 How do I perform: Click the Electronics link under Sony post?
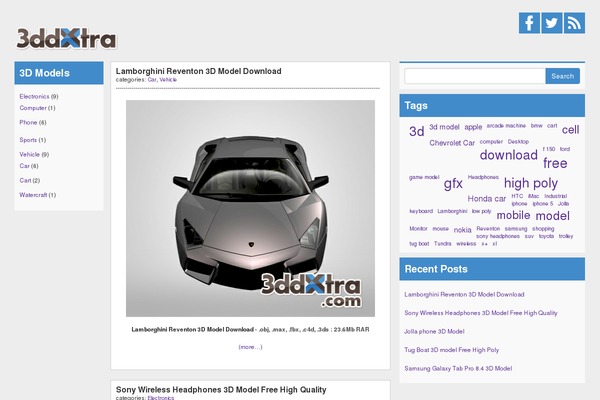coord(161,398)
